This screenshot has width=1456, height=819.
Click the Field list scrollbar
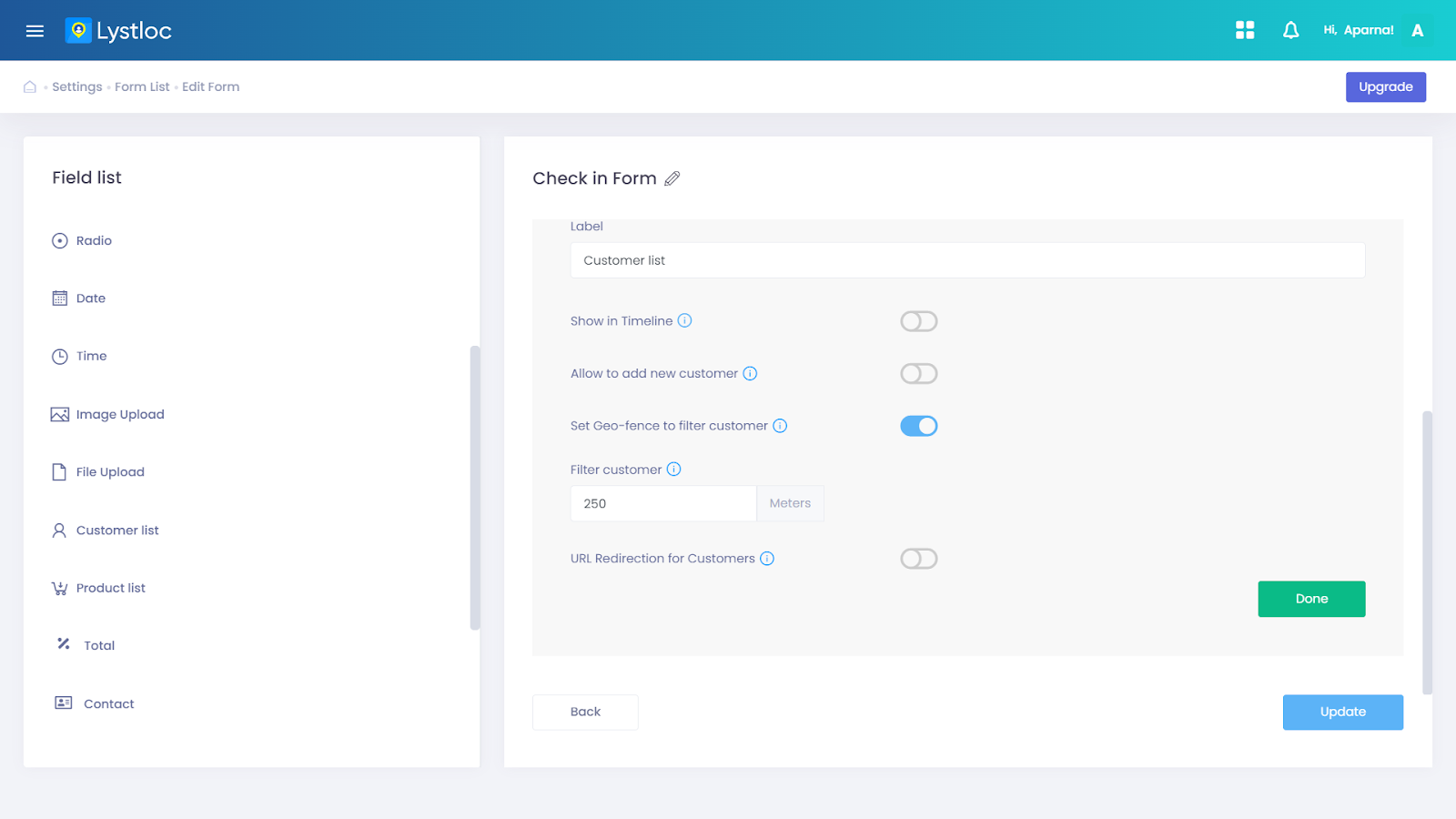point(475,488)
